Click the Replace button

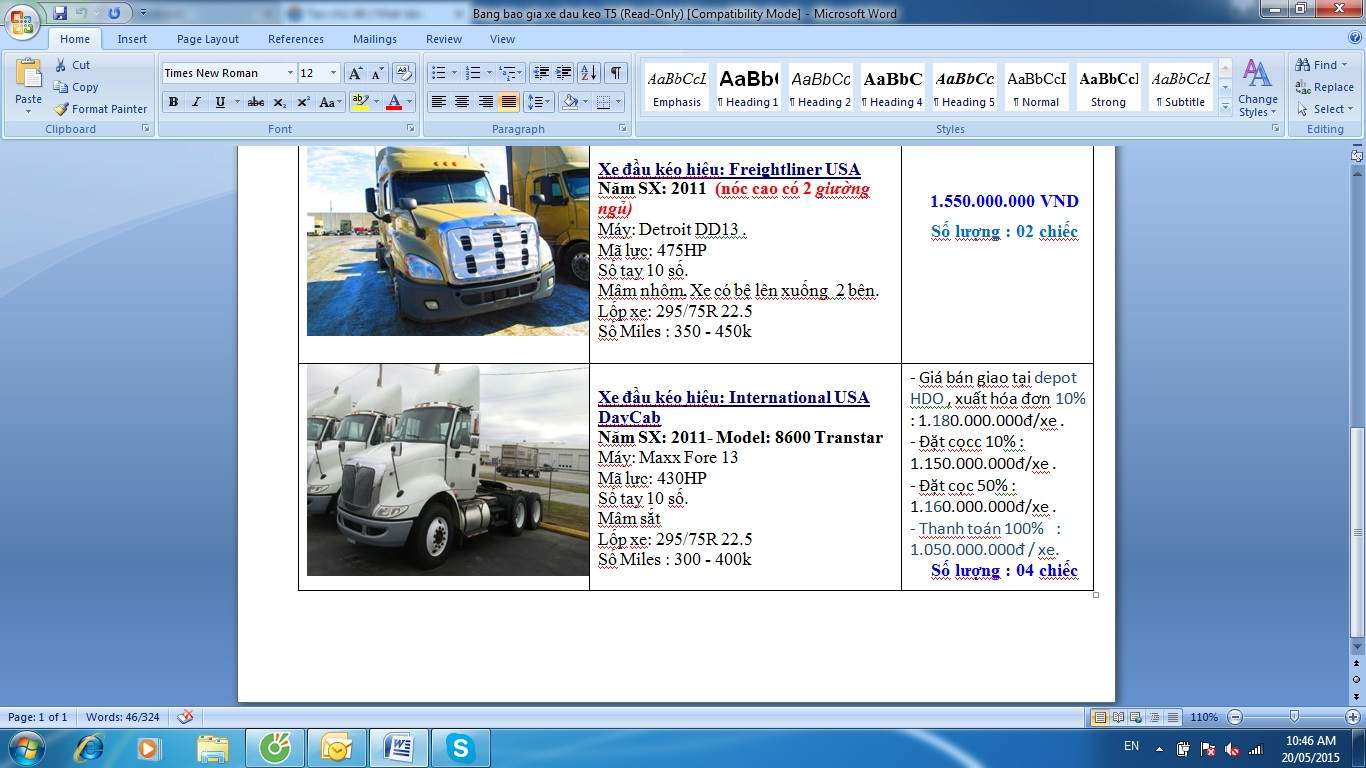click(1324, 87)
